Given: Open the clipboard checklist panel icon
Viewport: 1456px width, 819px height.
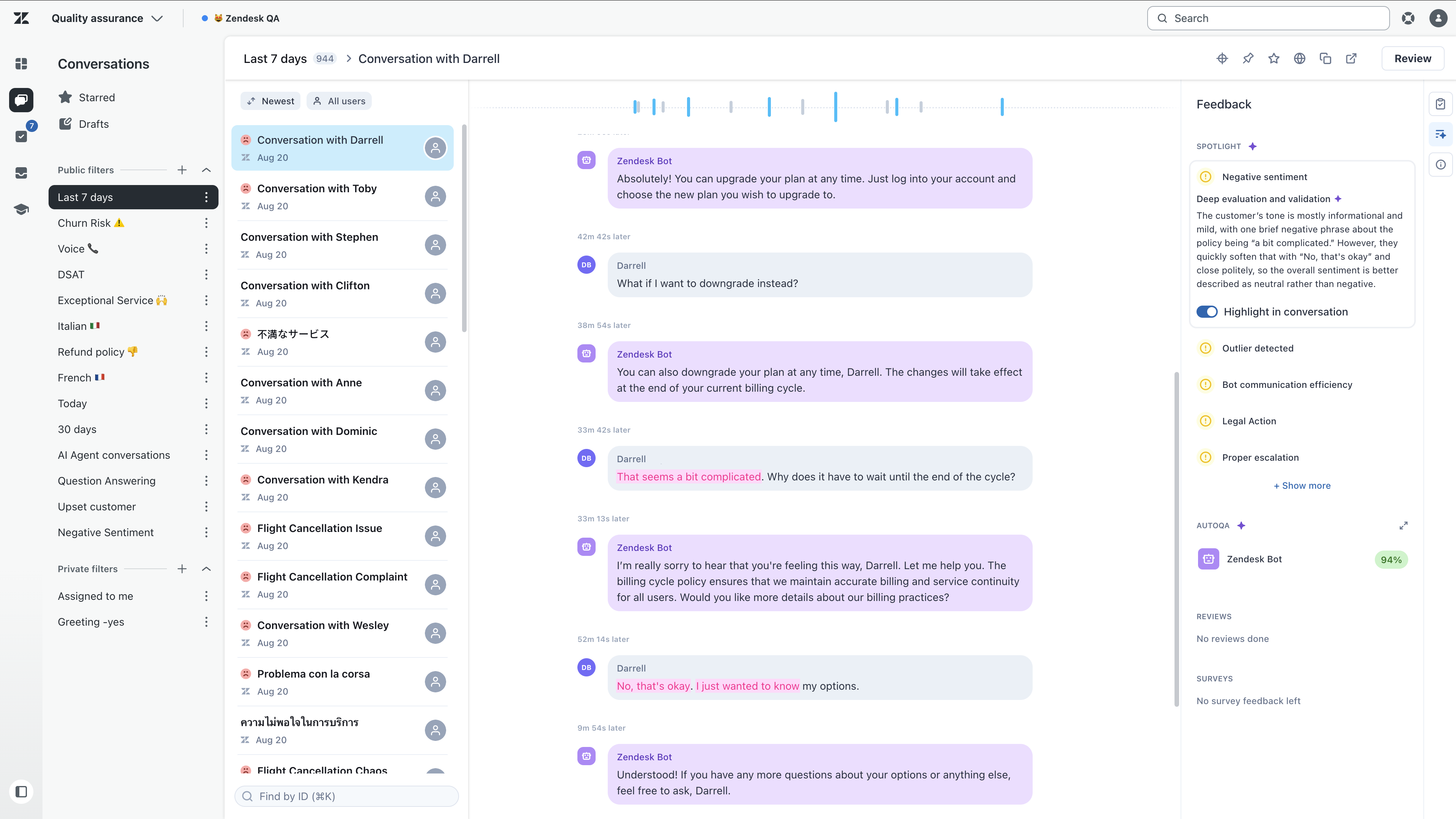Looking at the screenshot, I should pyautogui.click(x=1440, y=104).
